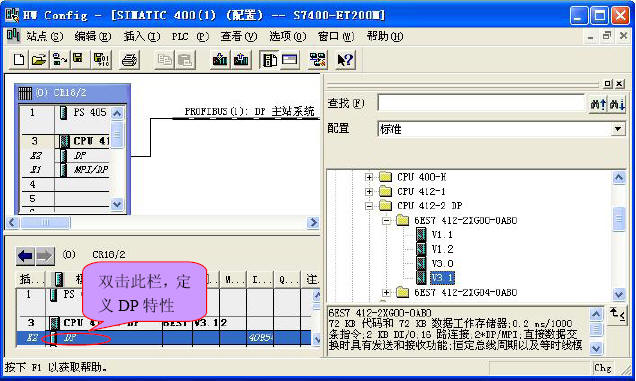Save configuration with the floppy disk icon
This screenshot has width=636, height=381.
tap(78, 60)
